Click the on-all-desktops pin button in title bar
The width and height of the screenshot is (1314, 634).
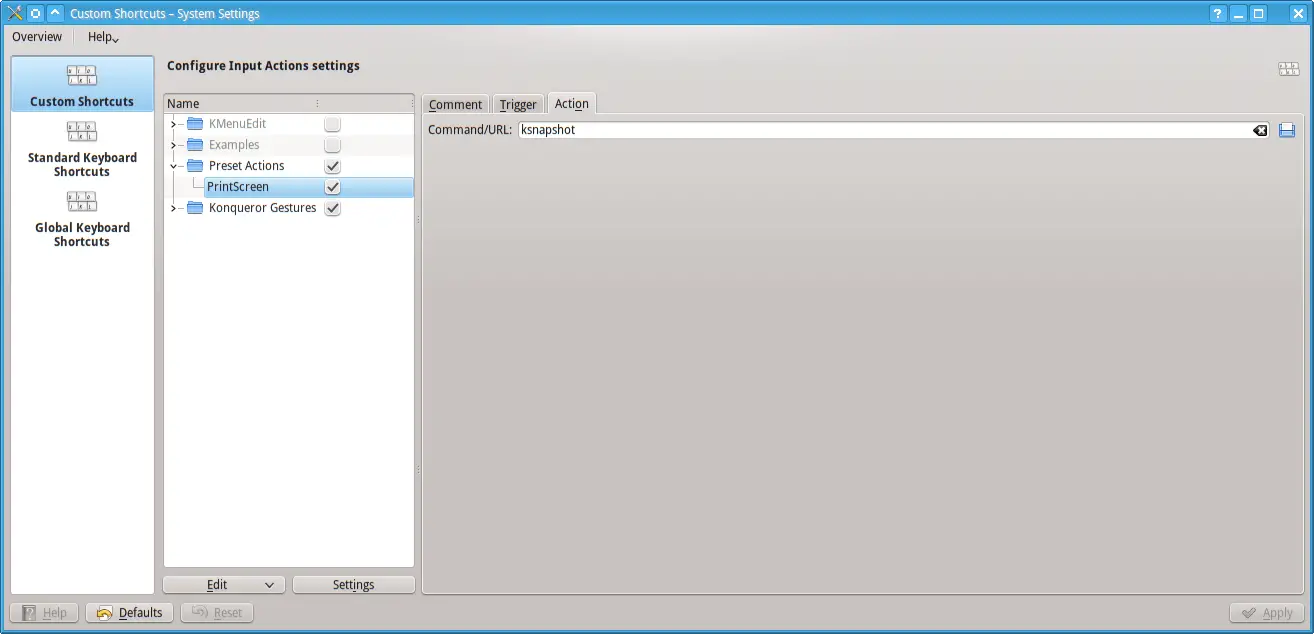point(35,13)
